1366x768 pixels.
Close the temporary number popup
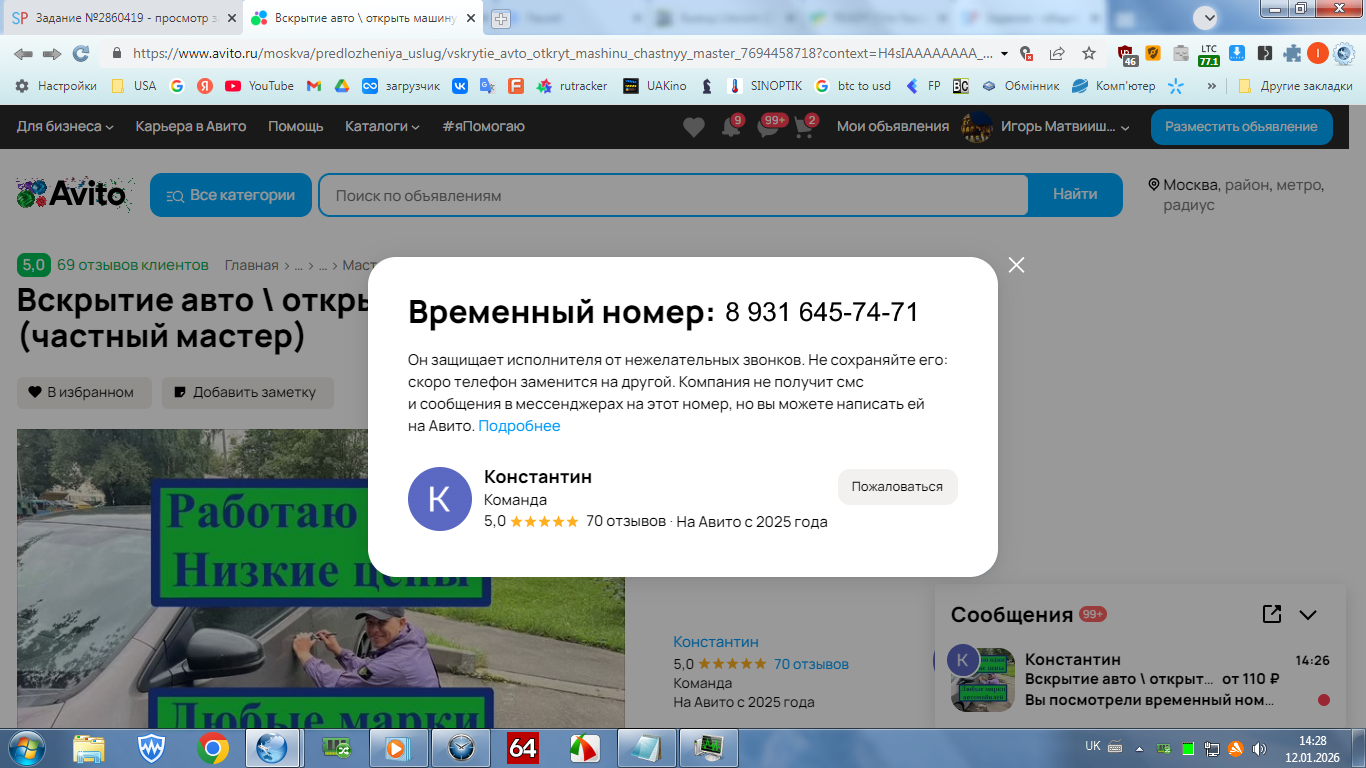[x=1016, y=265]
